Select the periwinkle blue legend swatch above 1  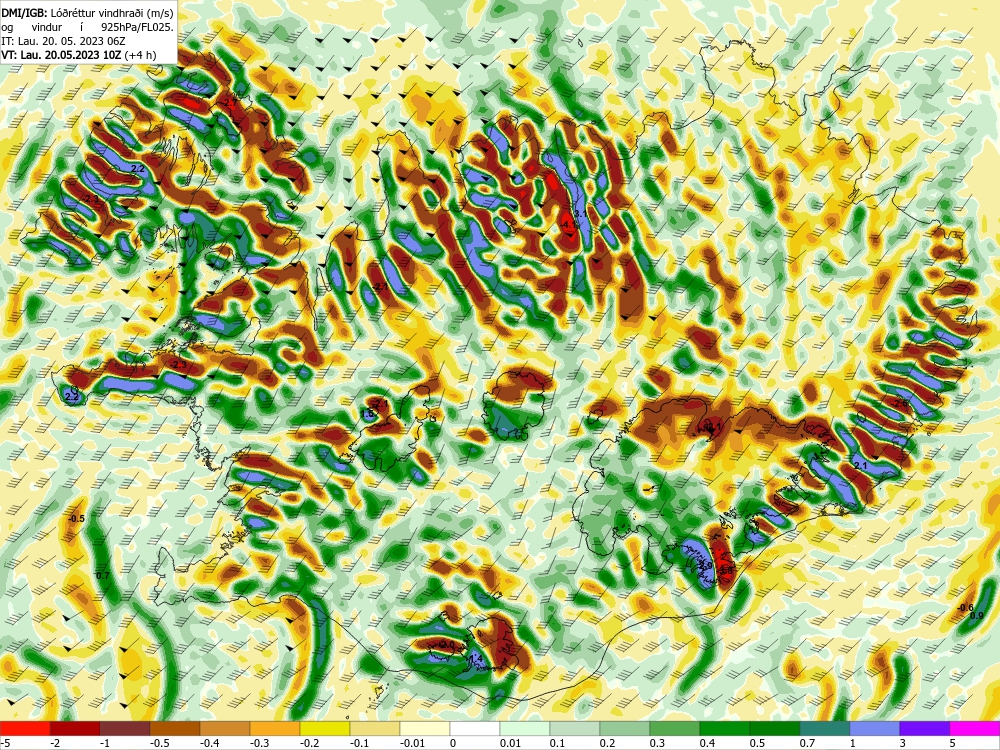875,728
